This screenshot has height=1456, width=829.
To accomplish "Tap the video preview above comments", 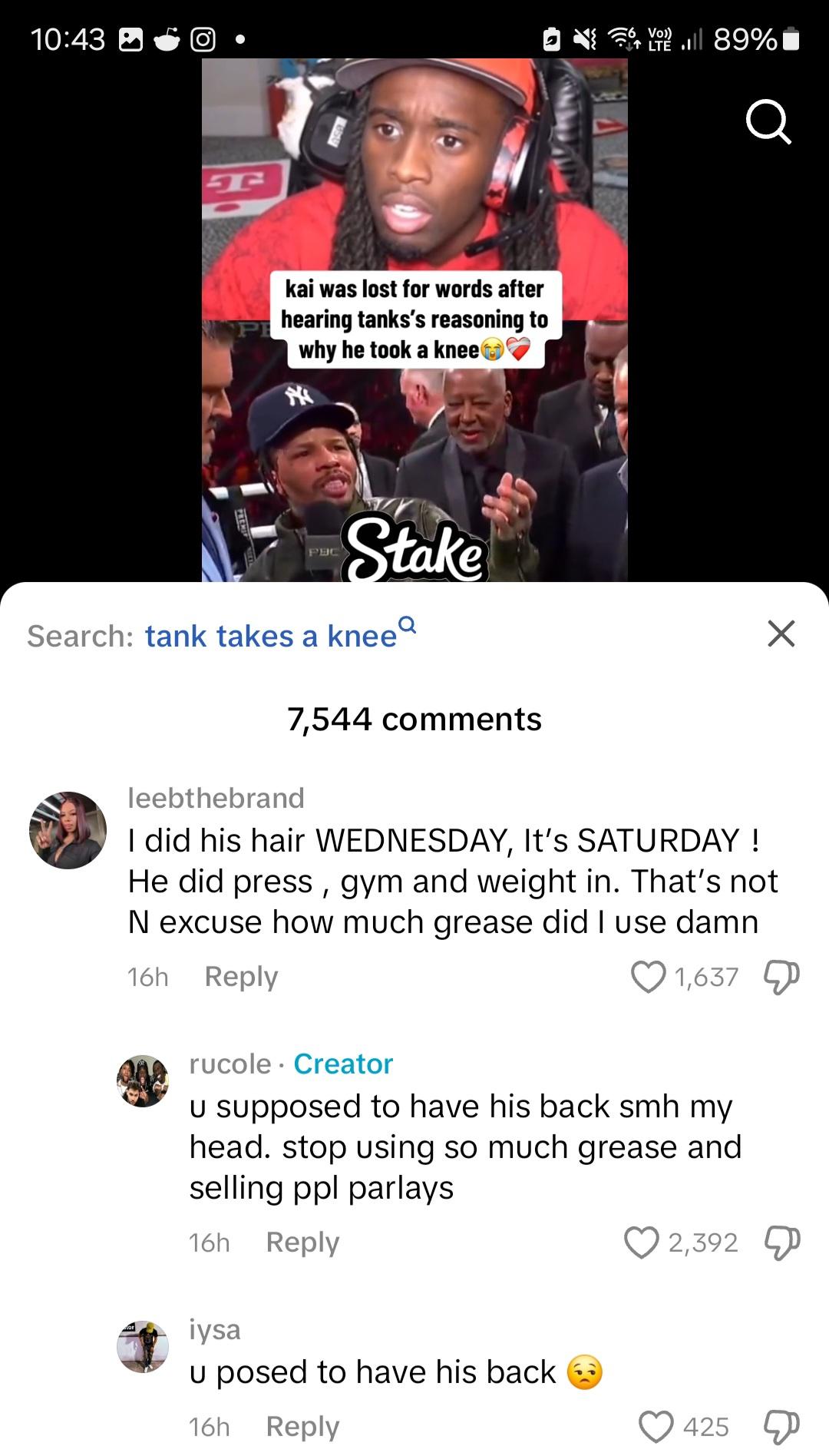I will [414, 319].
